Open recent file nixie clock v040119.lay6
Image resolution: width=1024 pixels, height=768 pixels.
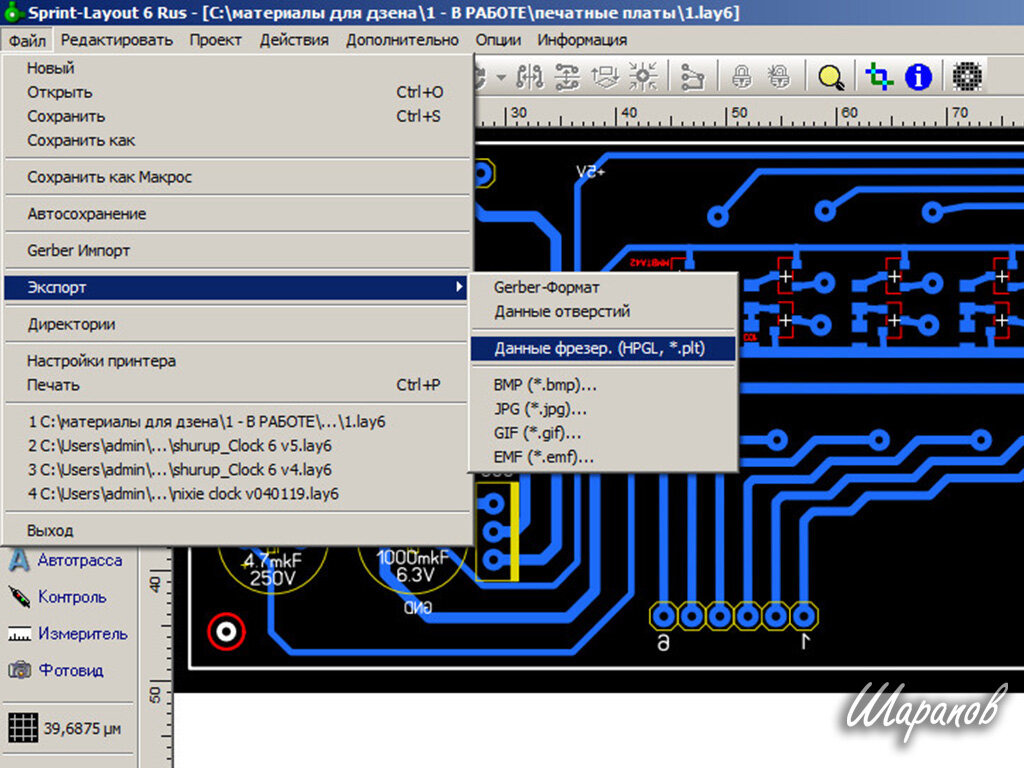tap(237, 494)
